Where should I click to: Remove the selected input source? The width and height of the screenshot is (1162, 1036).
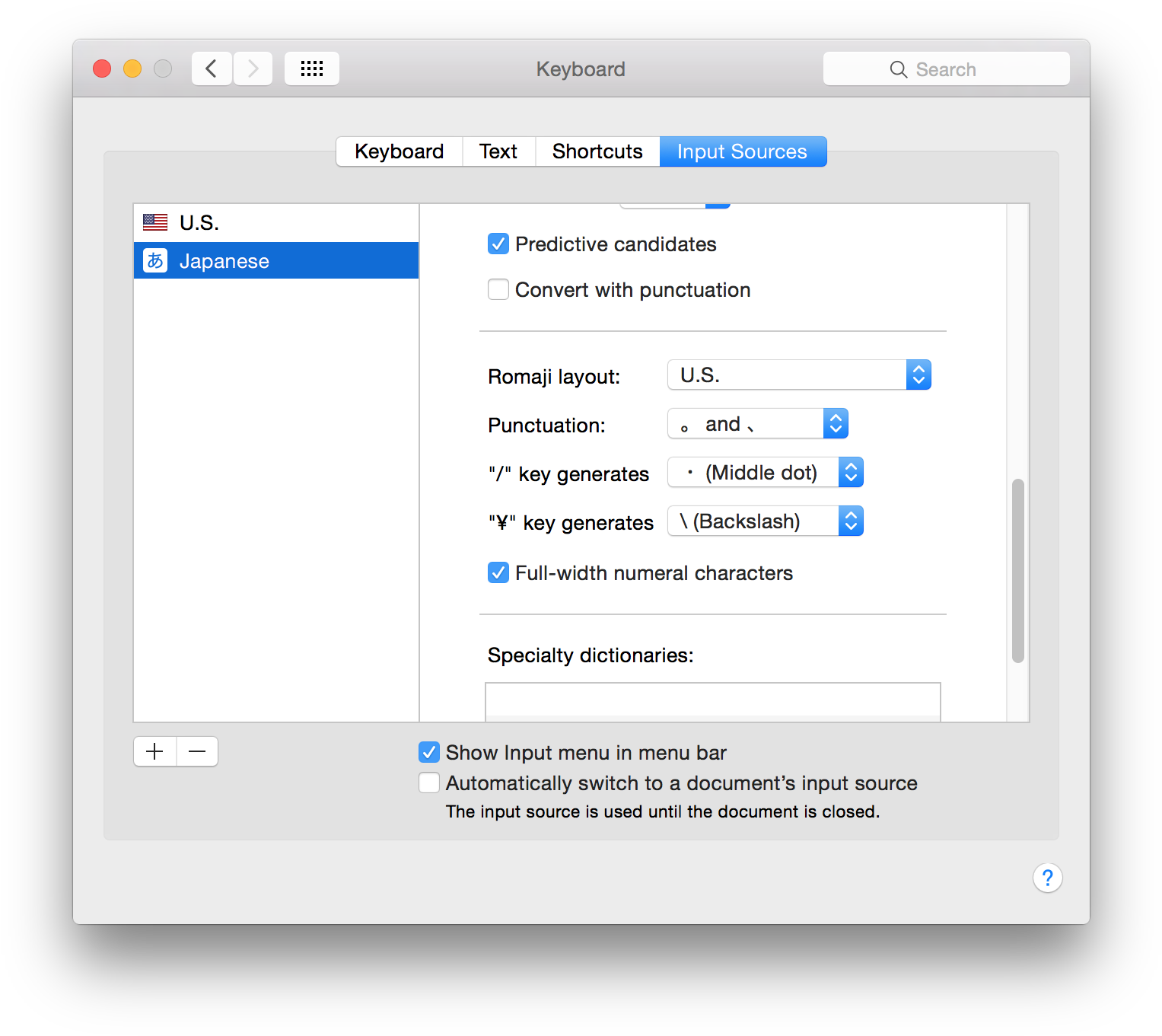[196, 751]
